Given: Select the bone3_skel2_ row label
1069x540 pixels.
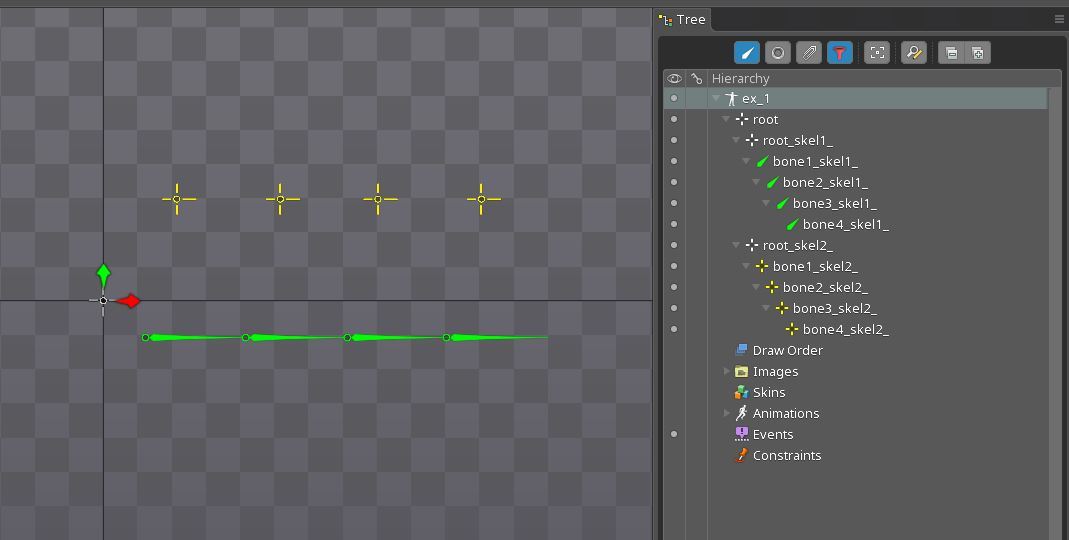Looking at the screenshot, I should coord(834,309).
